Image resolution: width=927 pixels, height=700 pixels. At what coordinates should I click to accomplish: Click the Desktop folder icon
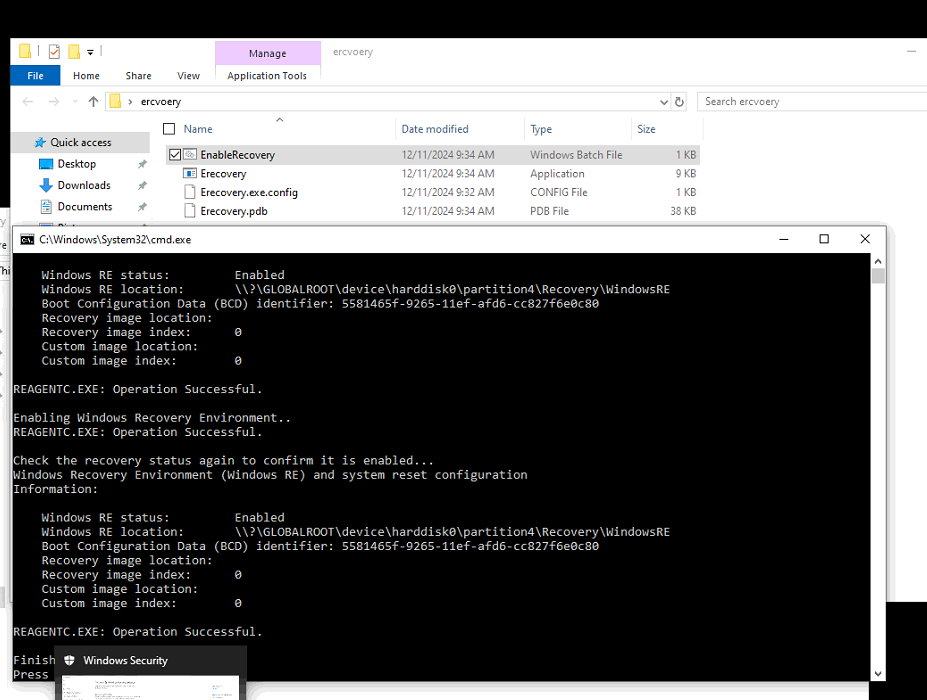tap(46, 164)
